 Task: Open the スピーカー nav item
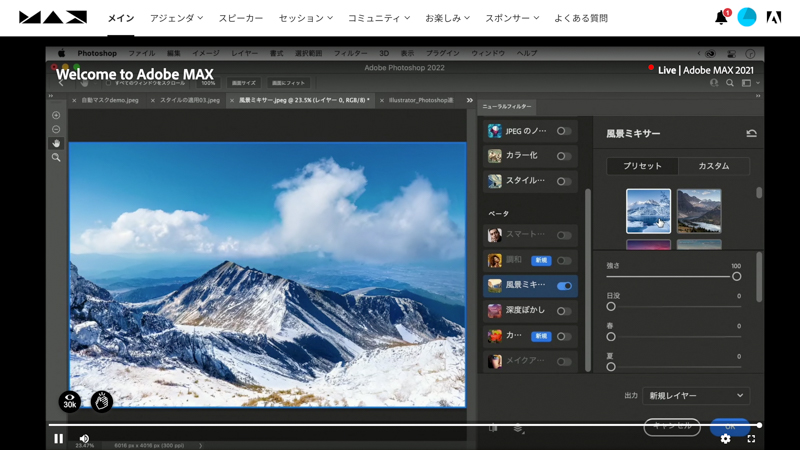(241, 18)
